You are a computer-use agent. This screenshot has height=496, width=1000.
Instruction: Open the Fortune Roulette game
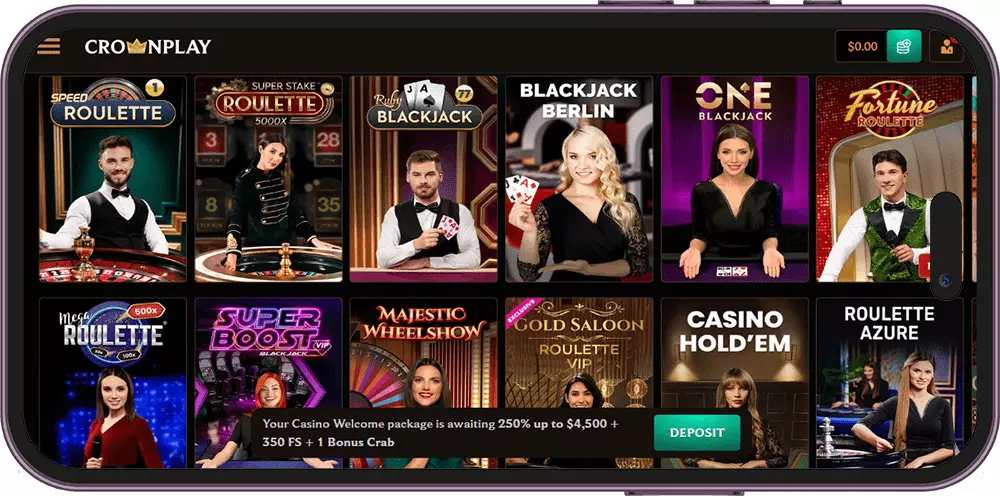[x=890, y=179]
